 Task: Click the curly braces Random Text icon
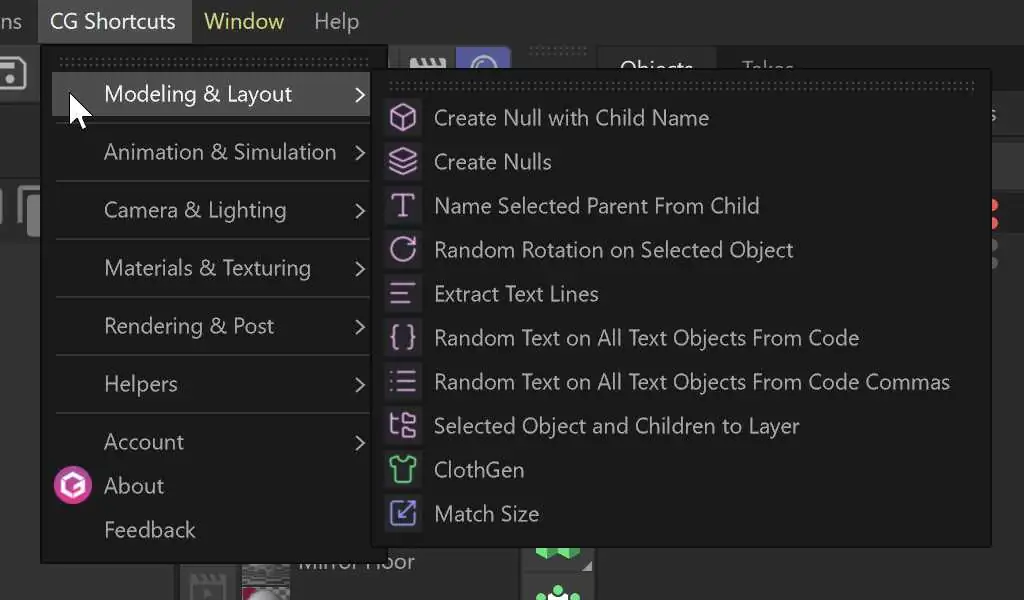[403, 338]
